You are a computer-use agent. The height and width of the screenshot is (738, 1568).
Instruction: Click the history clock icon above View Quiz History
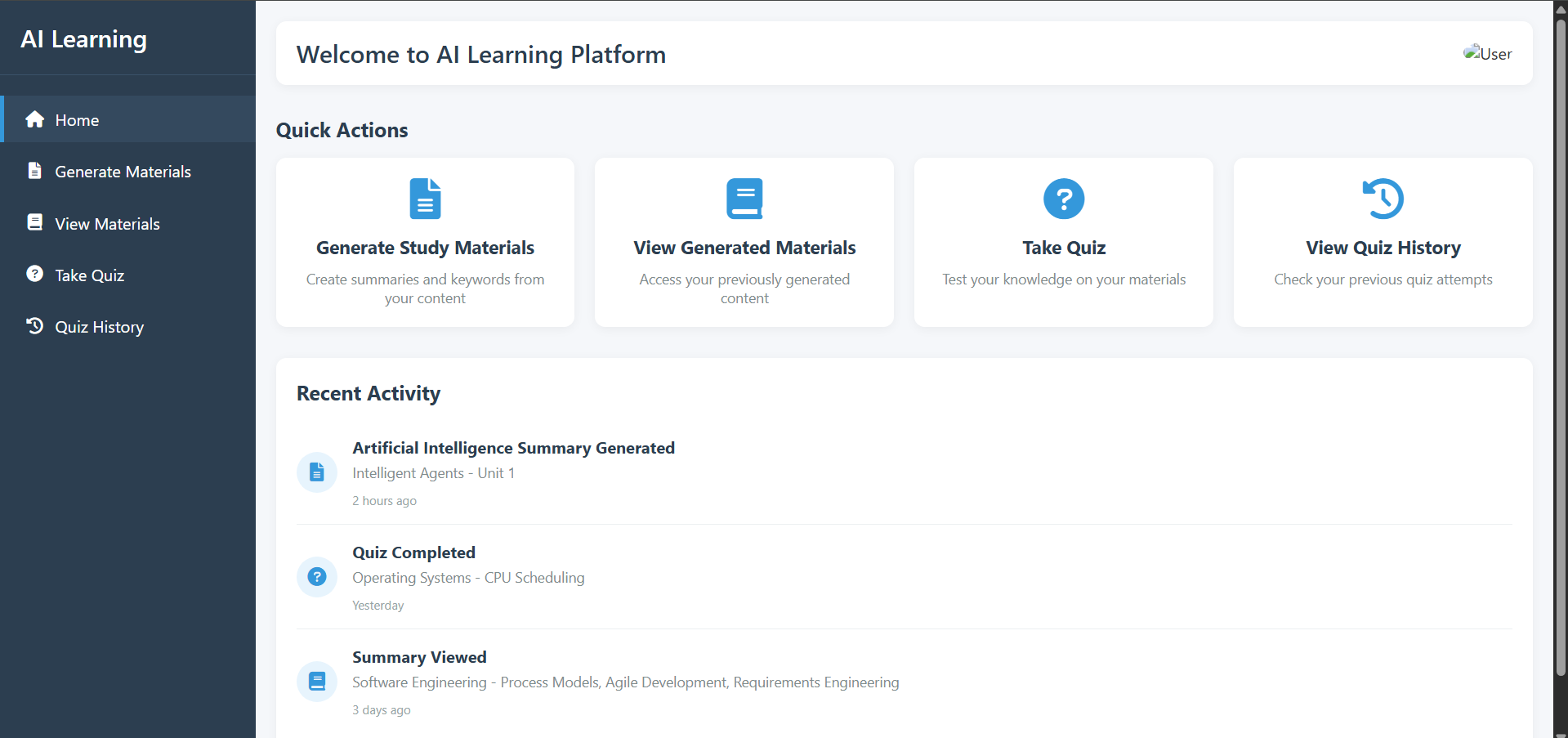click(x=1382, y=198)
